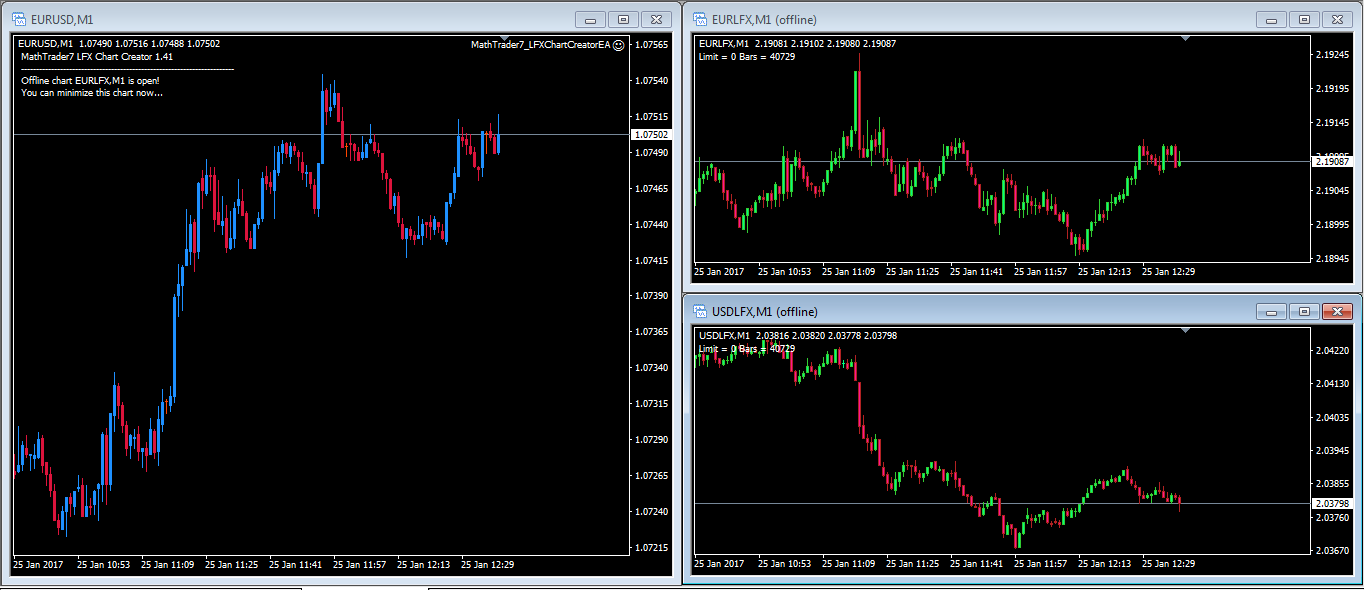Click '25 Jan 2017' on EURUSD time axis
This screenshot has width=1364, height=590.
pyautogui.click(x=38, y=564)
